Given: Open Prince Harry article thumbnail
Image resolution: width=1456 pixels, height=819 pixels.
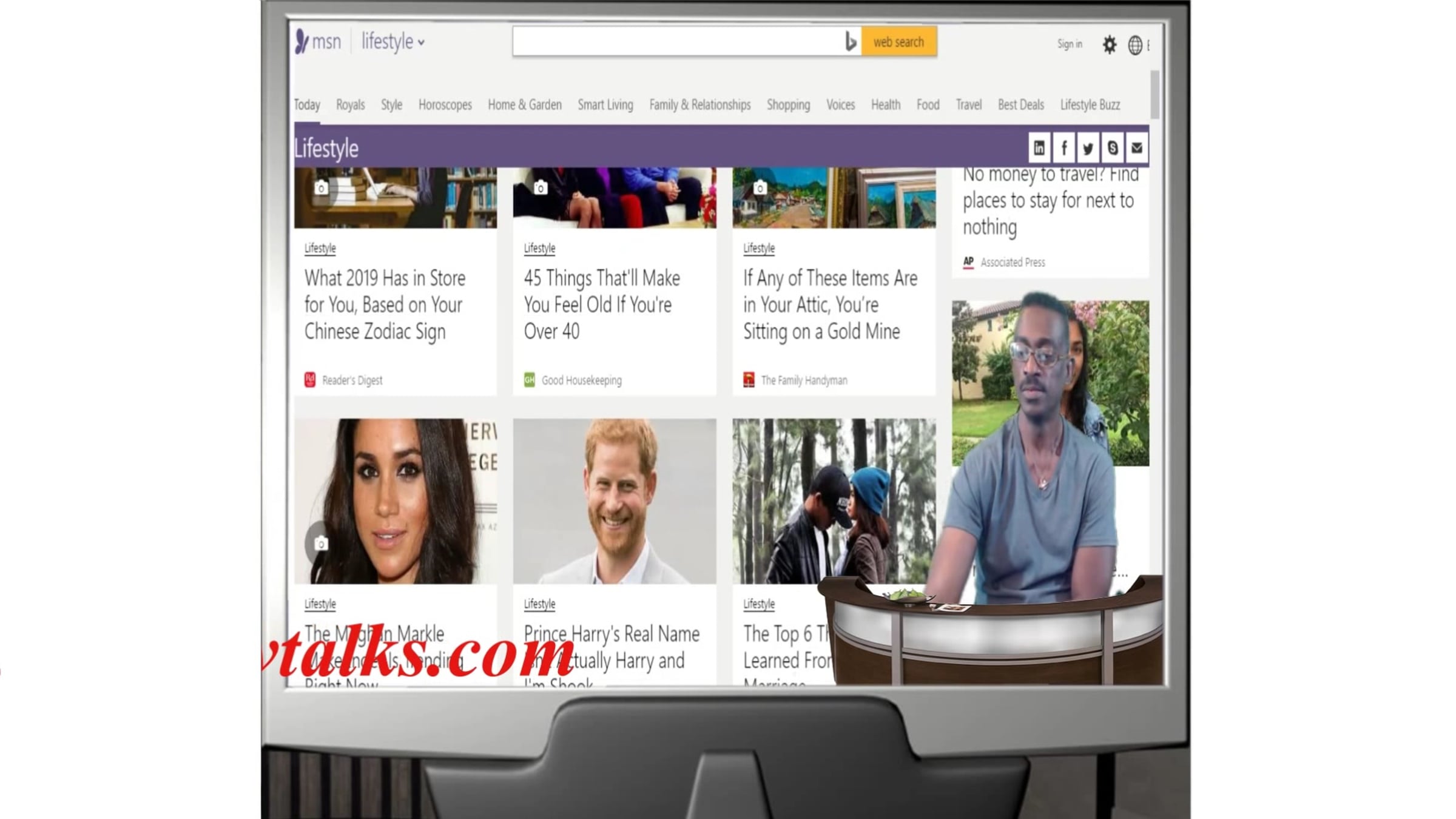Looking at the screenshot, I should click(x=614, y=501).
